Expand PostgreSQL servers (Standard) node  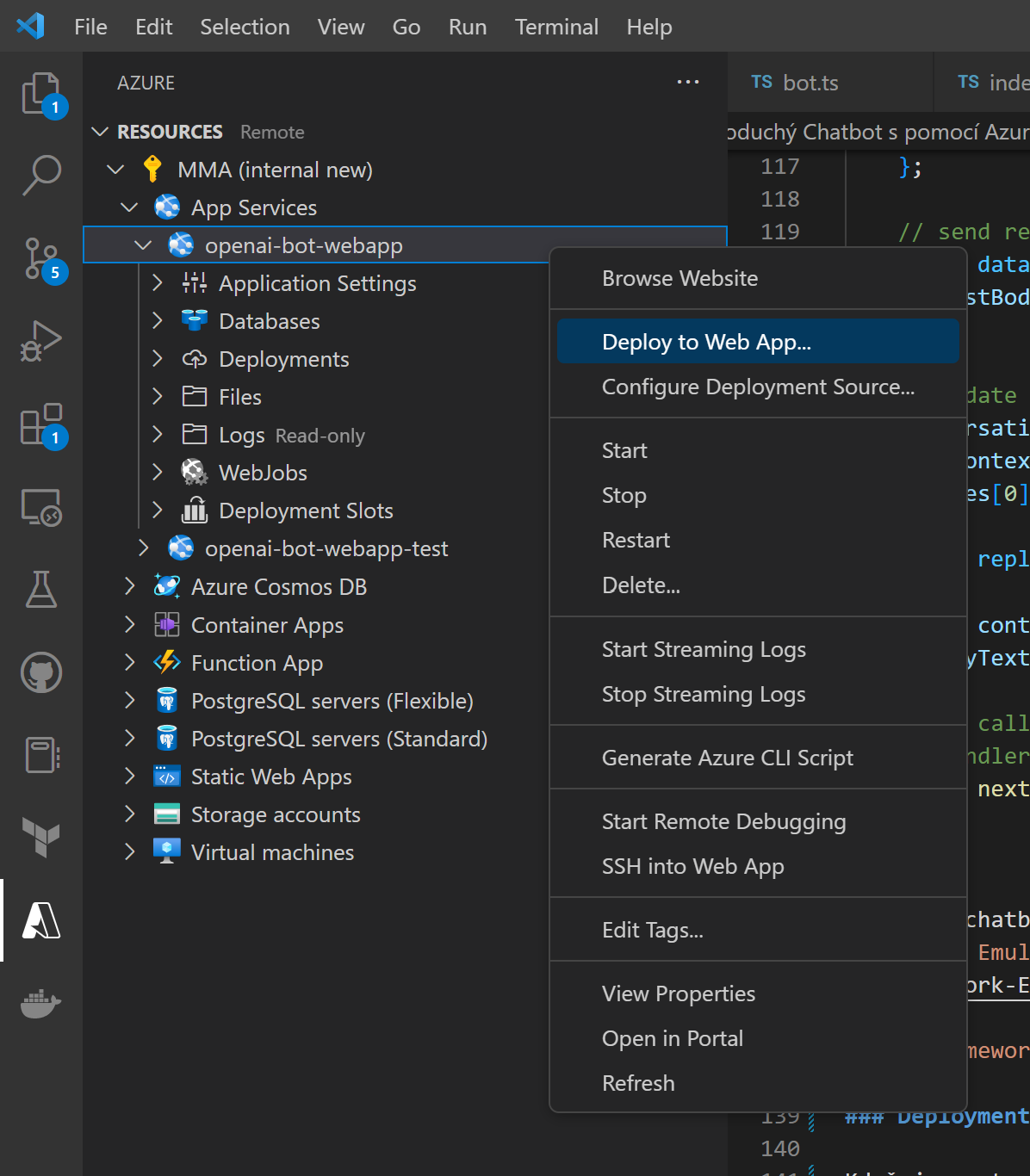[129, 738]
